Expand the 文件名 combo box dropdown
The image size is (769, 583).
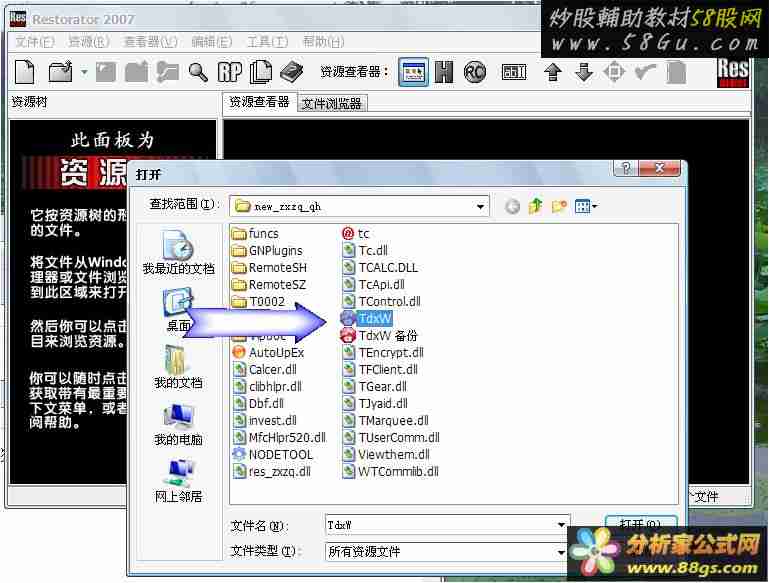coord(562,525)
